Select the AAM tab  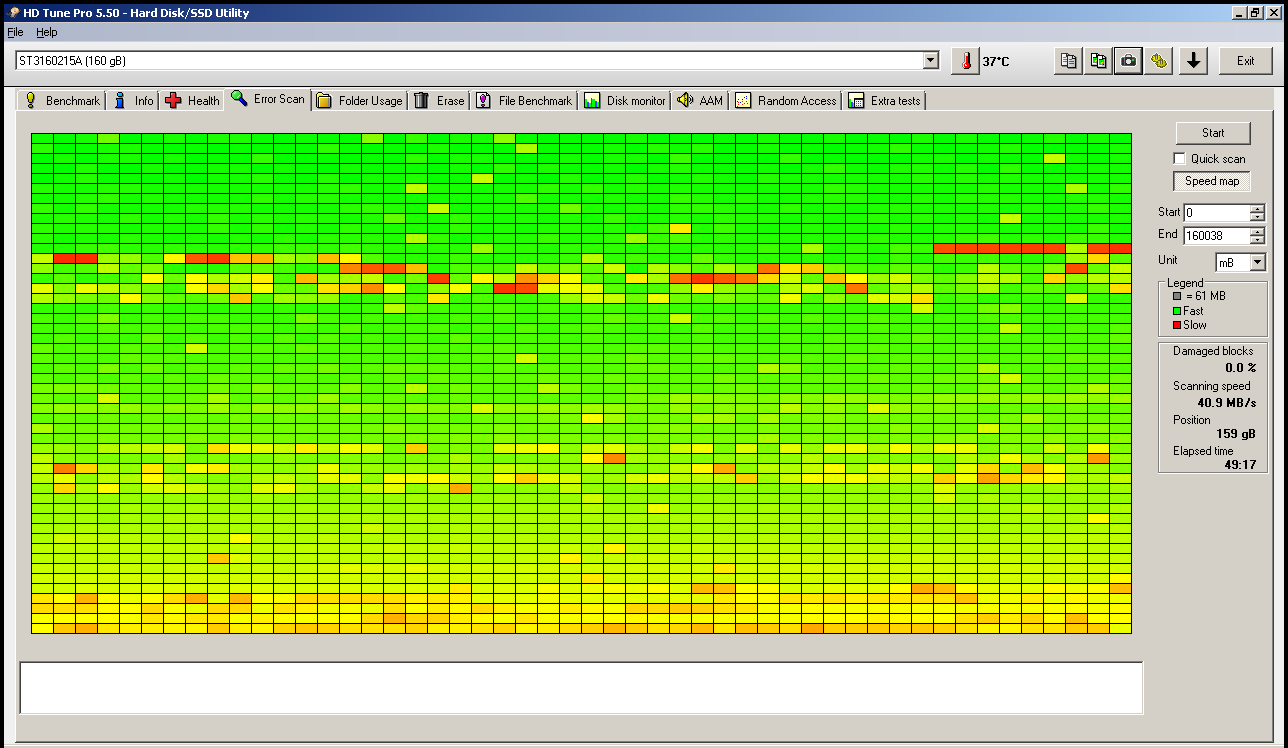pos(700,101)
